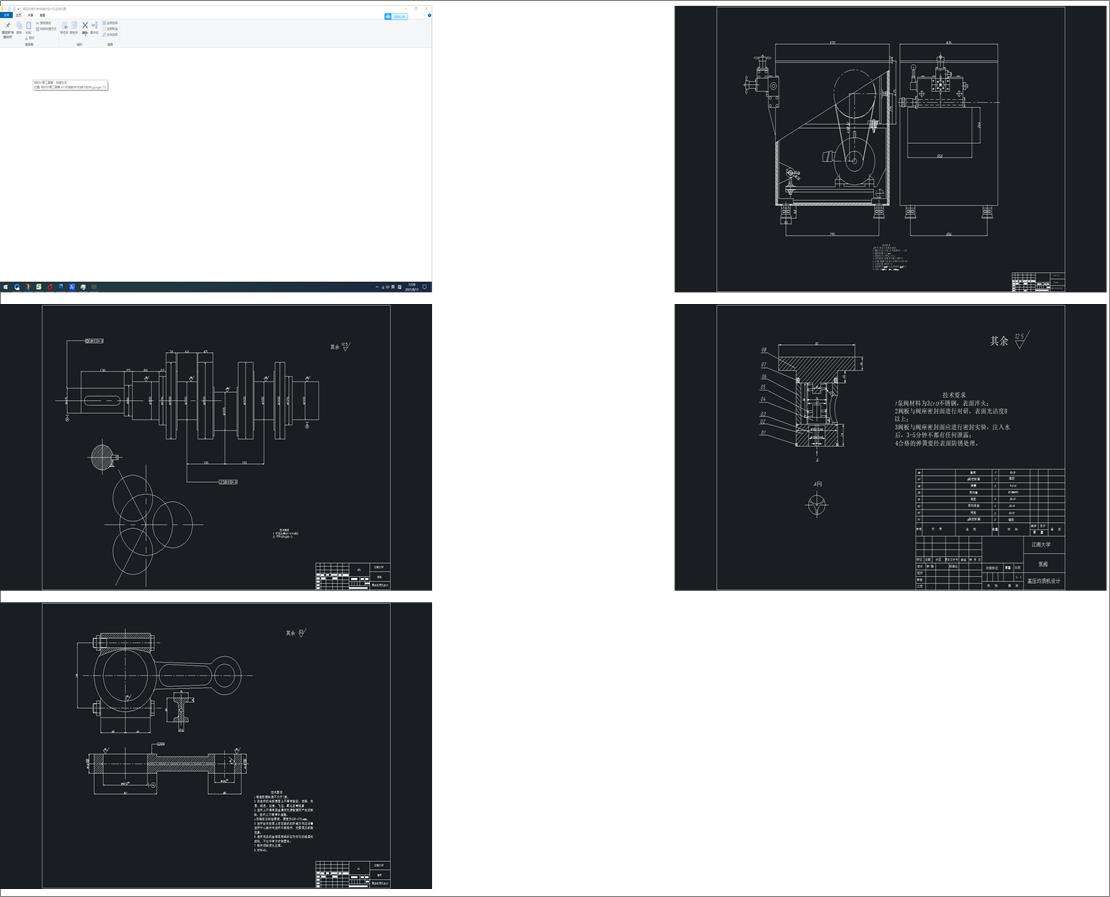1110x897 pixels.
Task: Click the green taskbar application icon
Action: [x=39, y=287]
